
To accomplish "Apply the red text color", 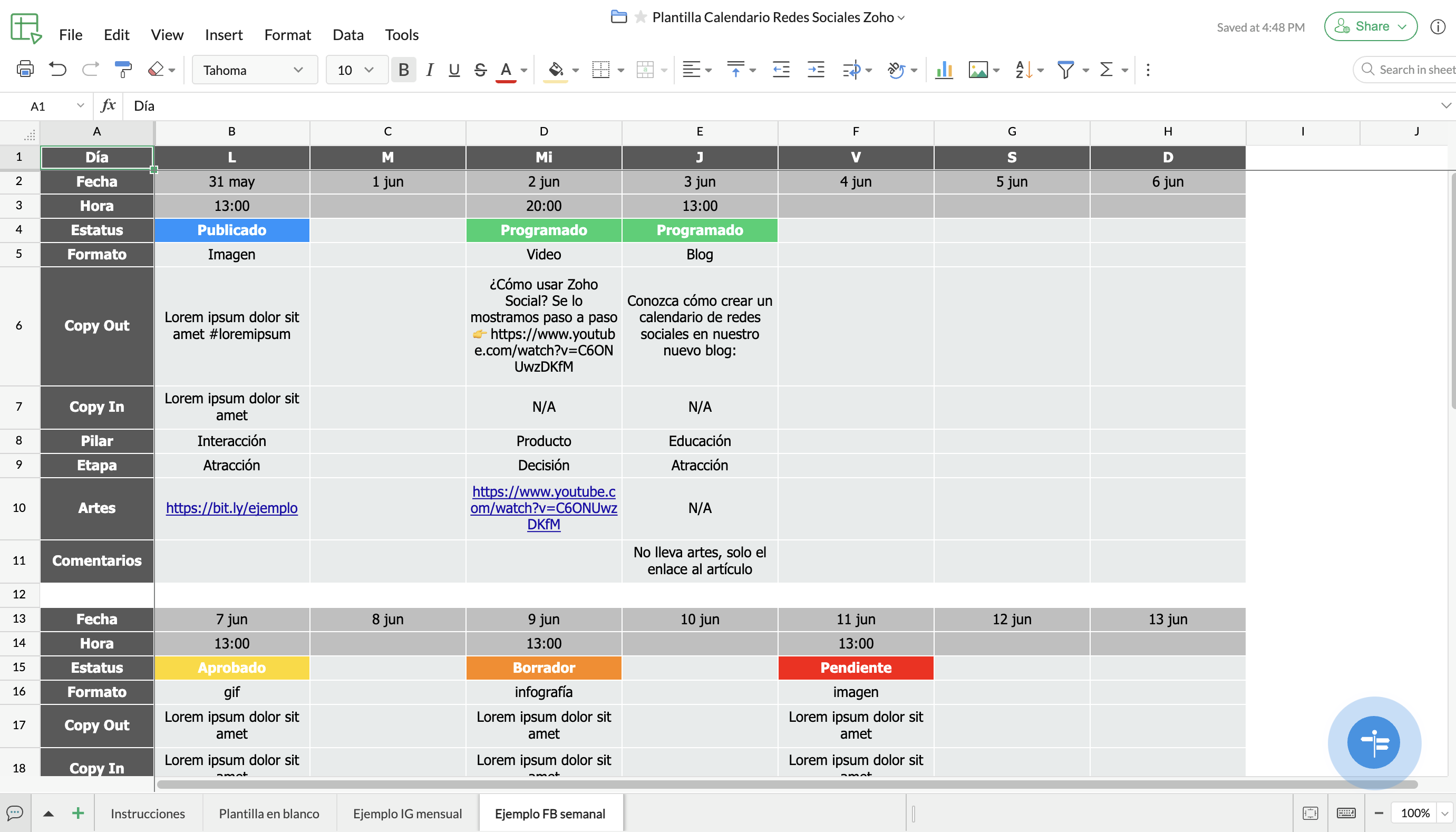I will pyautogui.click(x=506, y=71).
